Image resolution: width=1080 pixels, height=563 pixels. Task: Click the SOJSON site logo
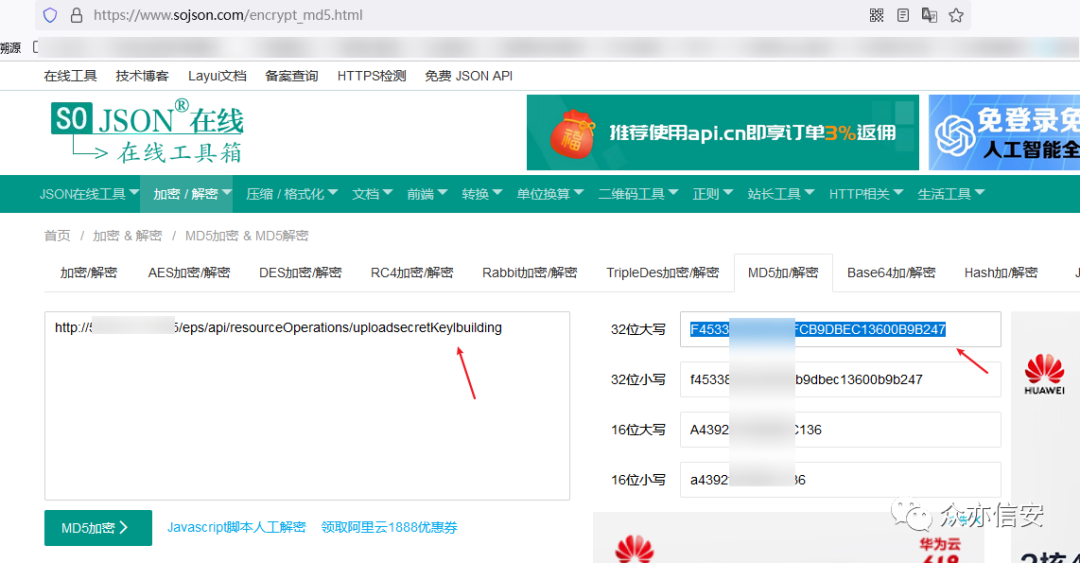click(x=148, y=131)
